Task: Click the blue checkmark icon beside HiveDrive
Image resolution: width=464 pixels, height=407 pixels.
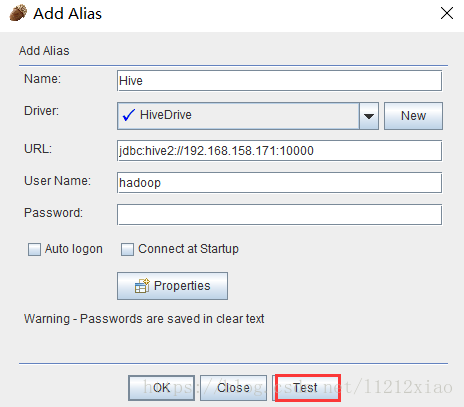Action: tap(129, 115)
